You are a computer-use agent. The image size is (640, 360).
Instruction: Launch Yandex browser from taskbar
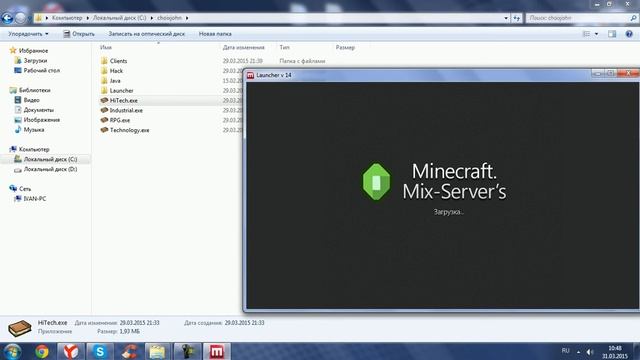click(71, 351)
